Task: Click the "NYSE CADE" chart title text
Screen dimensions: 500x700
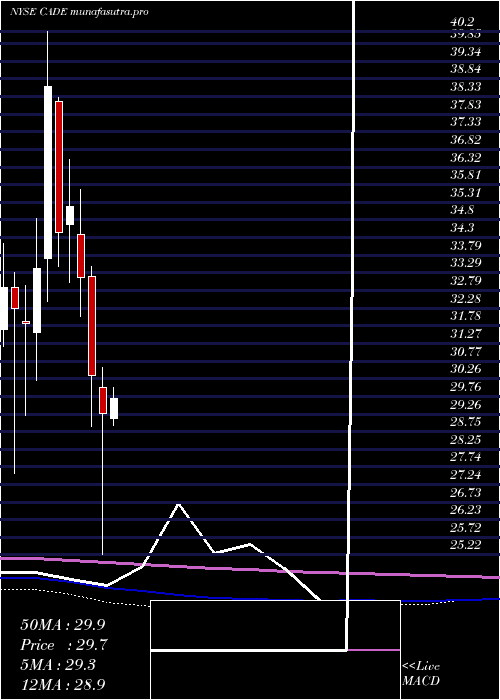Action: (x=39, y=12)
